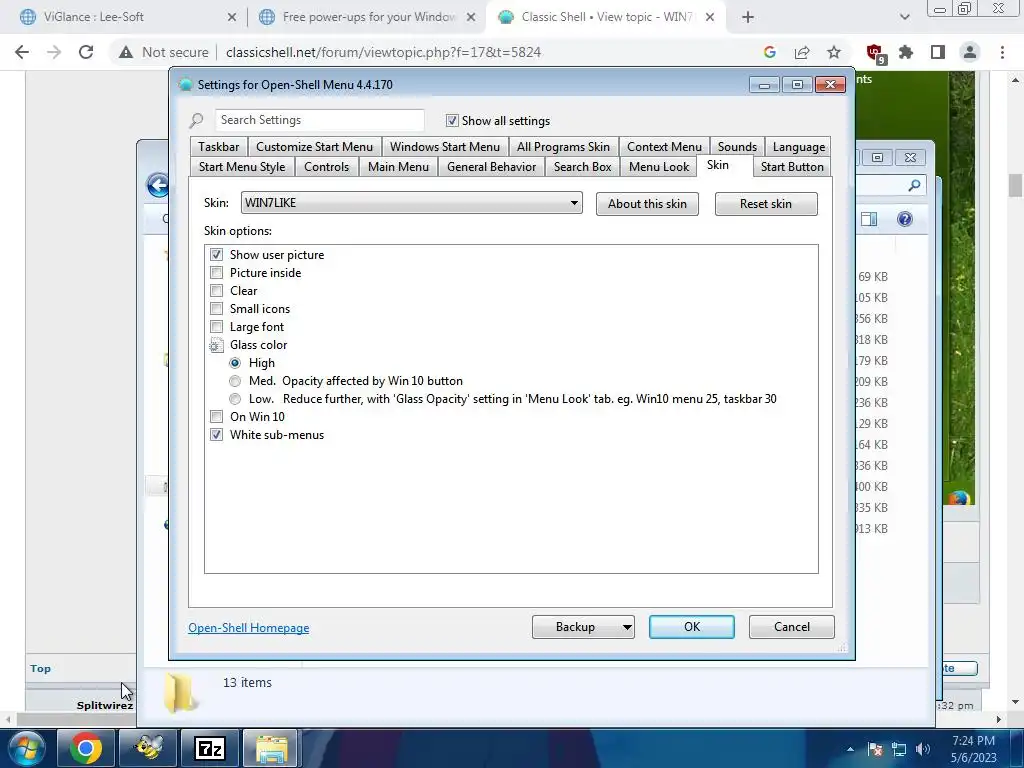Enable Large font checkbox
The height and width of the screenshot is (768, 1024).
click(216, 327)
